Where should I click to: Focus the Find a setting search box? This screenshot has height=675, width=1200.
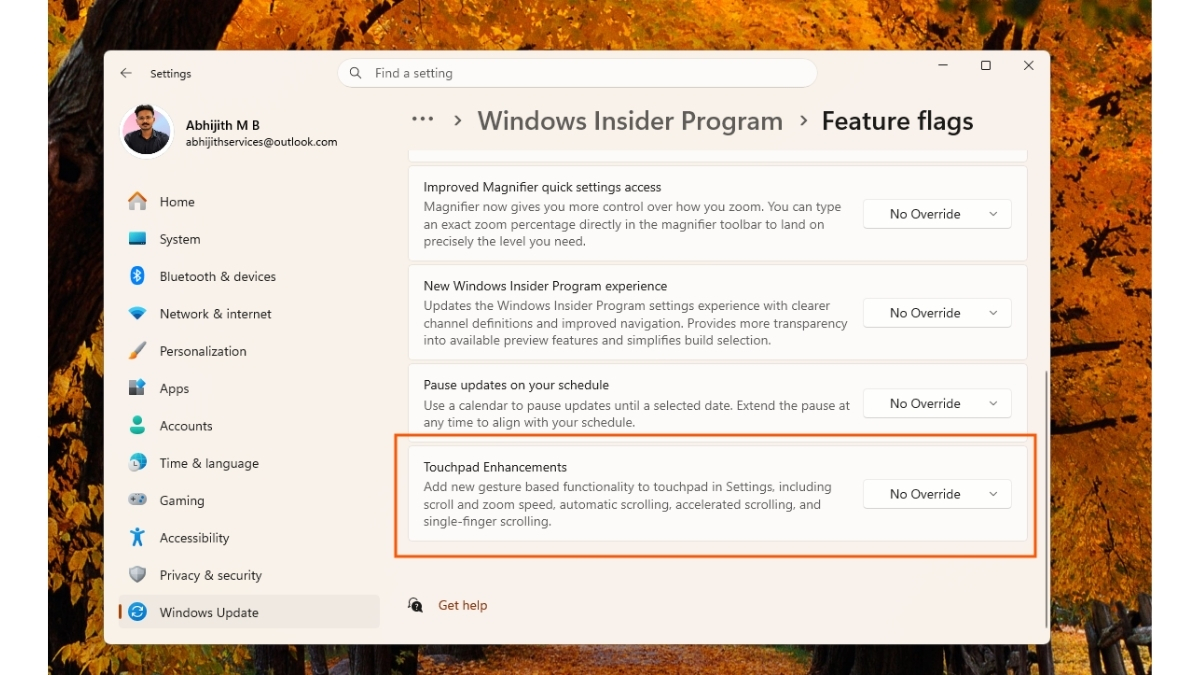click(577, 73)
